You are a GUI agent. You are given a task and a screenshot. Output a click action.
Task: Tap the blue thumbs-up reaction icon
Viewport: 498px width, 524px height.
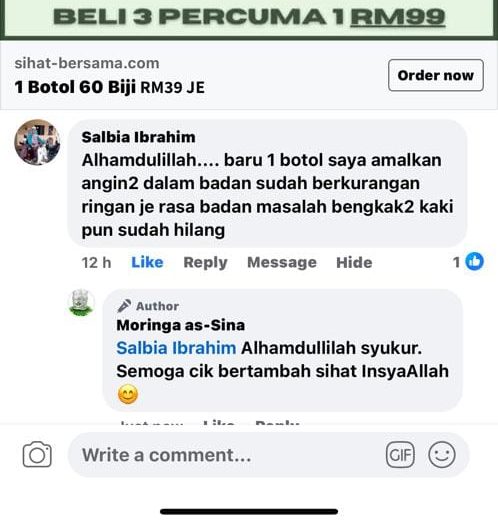(x=475, y=261)
